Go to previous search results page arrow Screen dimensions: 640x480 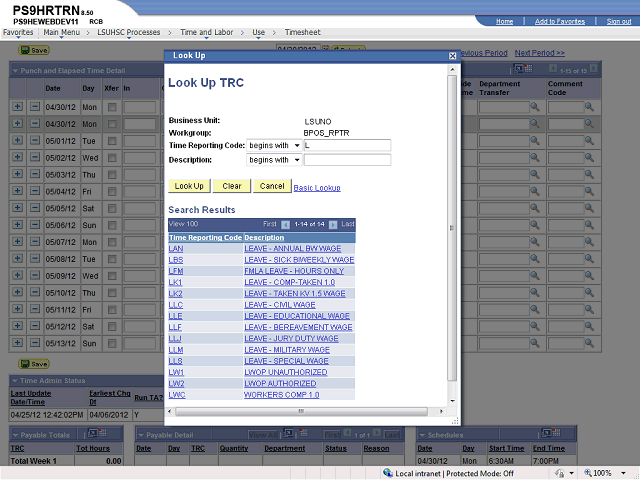(285, 225)
